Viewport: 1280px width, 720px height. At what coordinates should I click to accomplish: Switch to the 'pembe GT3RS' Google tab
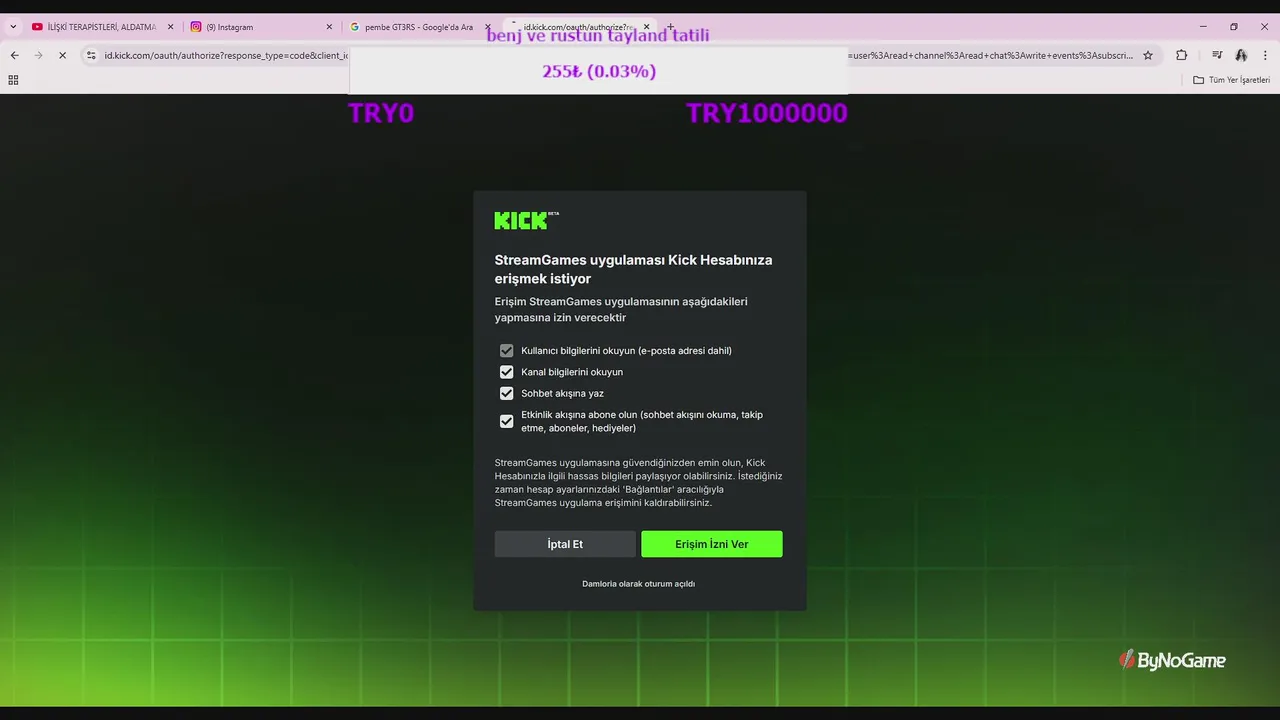(420, 27)
